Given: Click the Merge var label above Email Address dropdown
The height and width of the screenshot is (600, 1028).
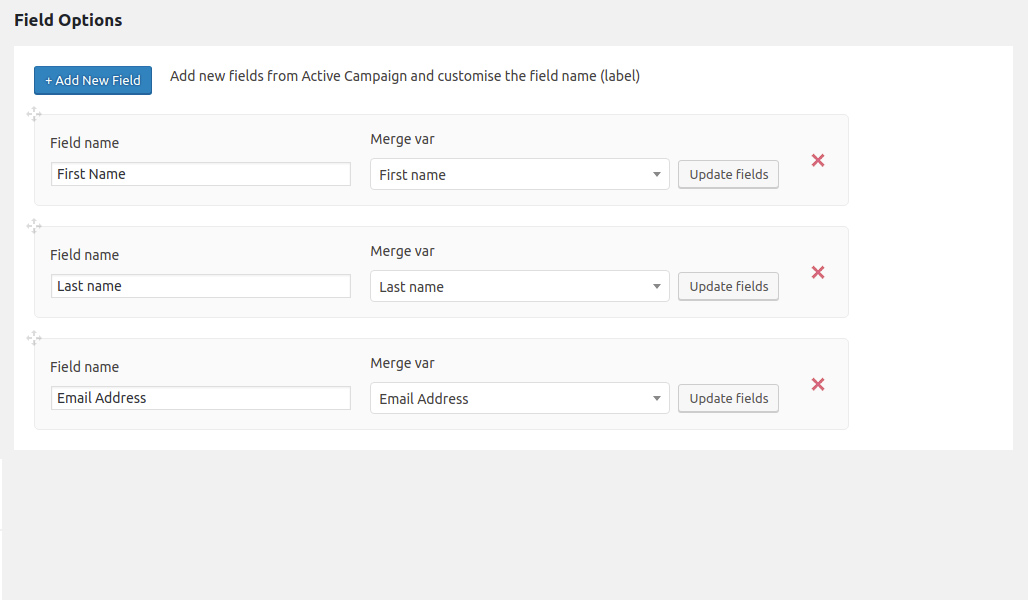Looking at the screenshot, I should [x=402, y=363].
